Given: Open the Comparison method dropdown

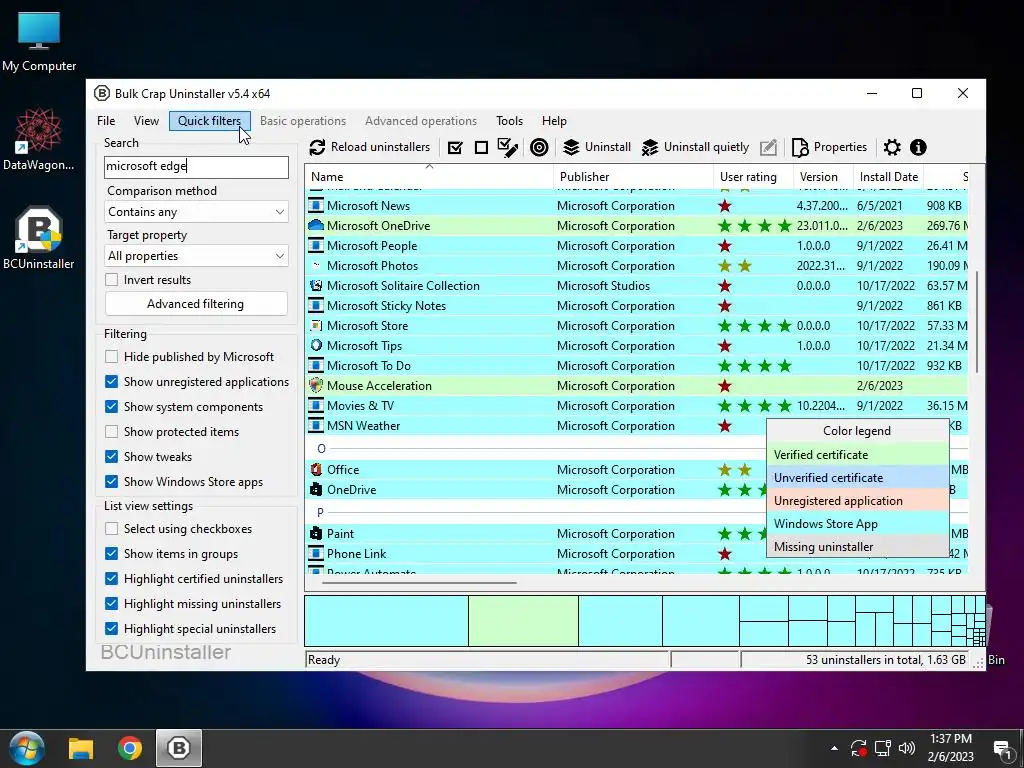Looking at the screenshot, I should click(x=196, y=212).
